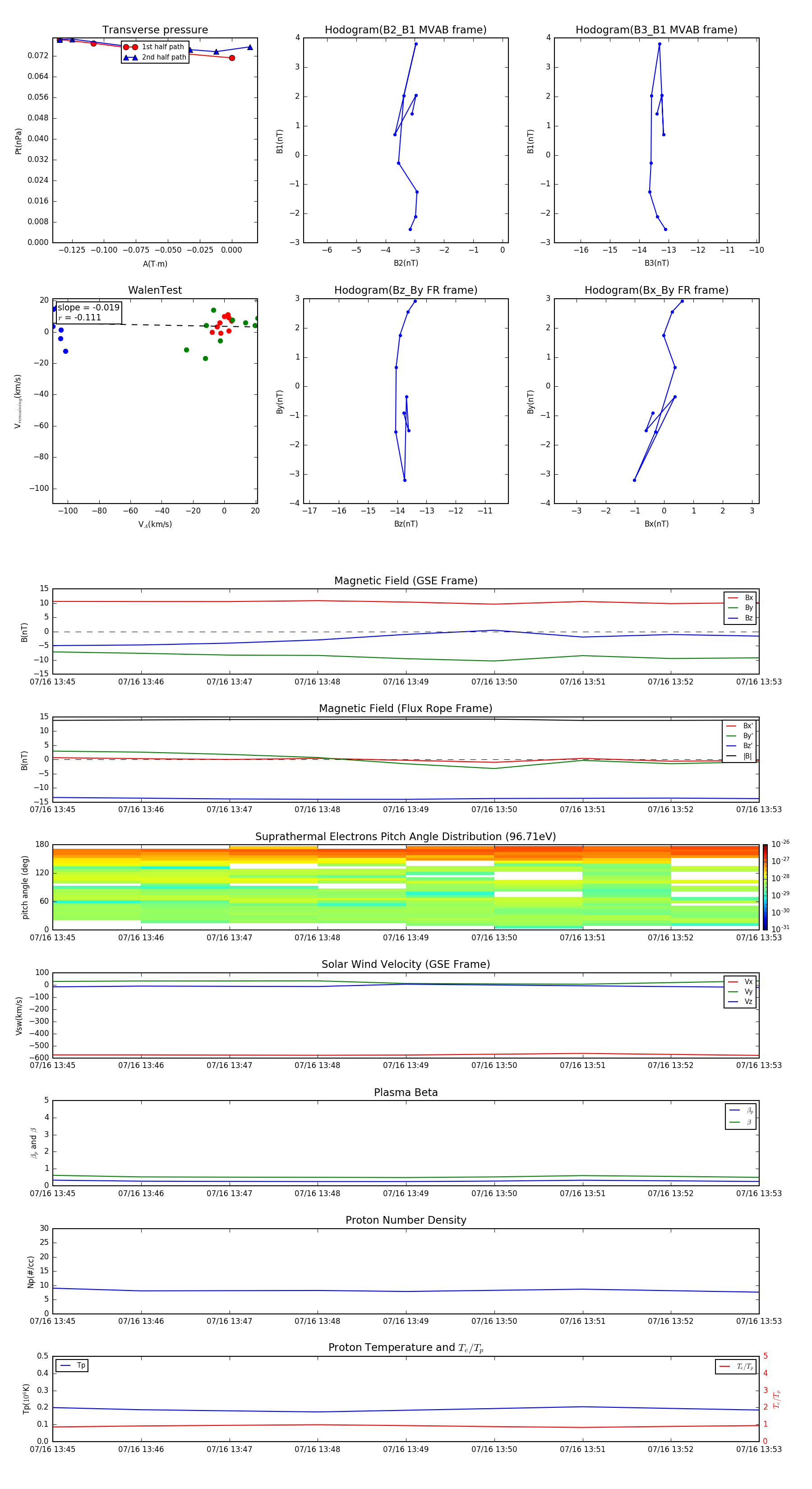
Task: Click the β legend entry in Plasma Beta
Action: point(741,1122)
